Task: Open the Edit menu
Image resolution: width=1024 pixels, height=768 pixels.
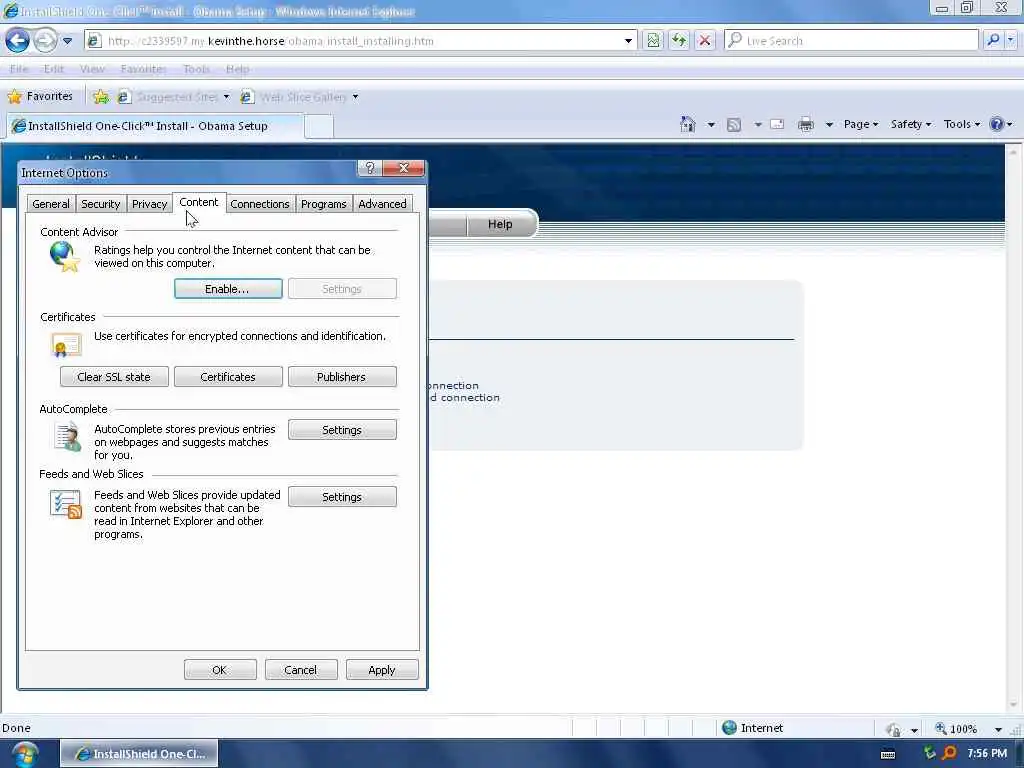Action: 54,69
